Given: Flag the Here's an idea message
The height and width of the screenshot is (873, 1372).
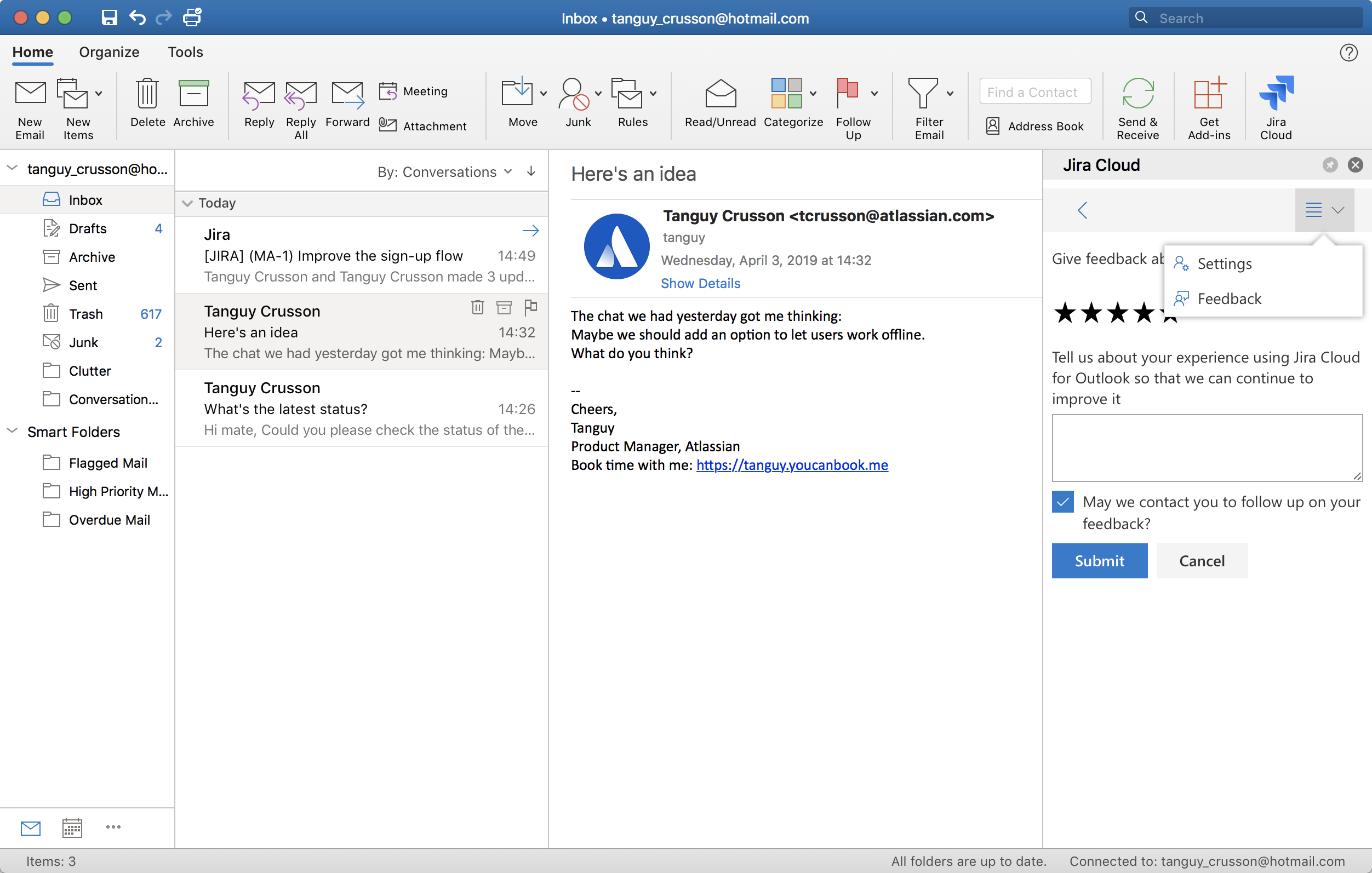Looking at the screenshot, I should pos(530,307).
